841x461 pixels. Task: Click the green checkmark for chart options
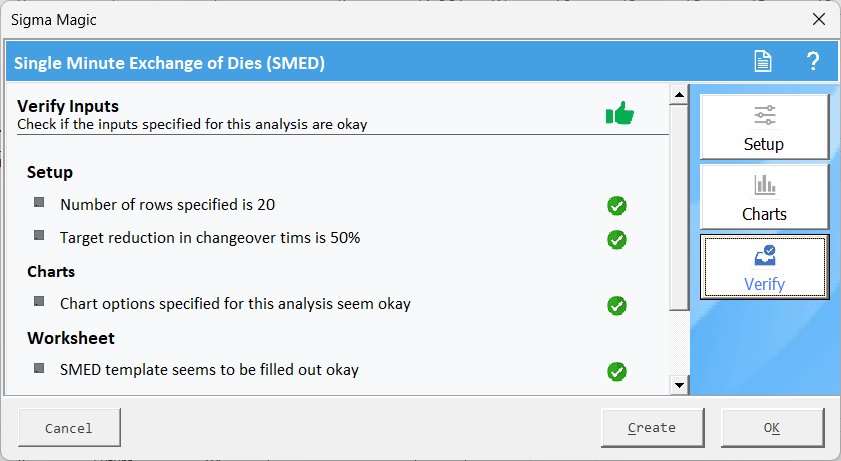click(x=617, y=306)
